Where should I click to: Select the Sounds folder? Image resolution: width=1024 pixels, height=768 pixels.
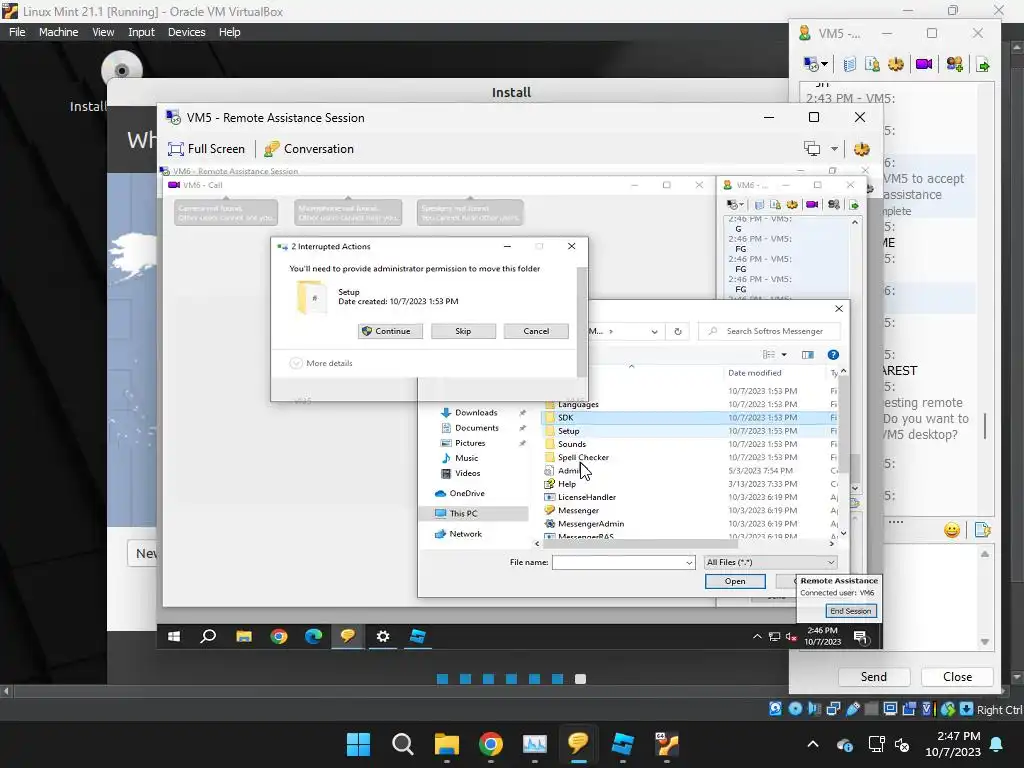tap(571, 444)
